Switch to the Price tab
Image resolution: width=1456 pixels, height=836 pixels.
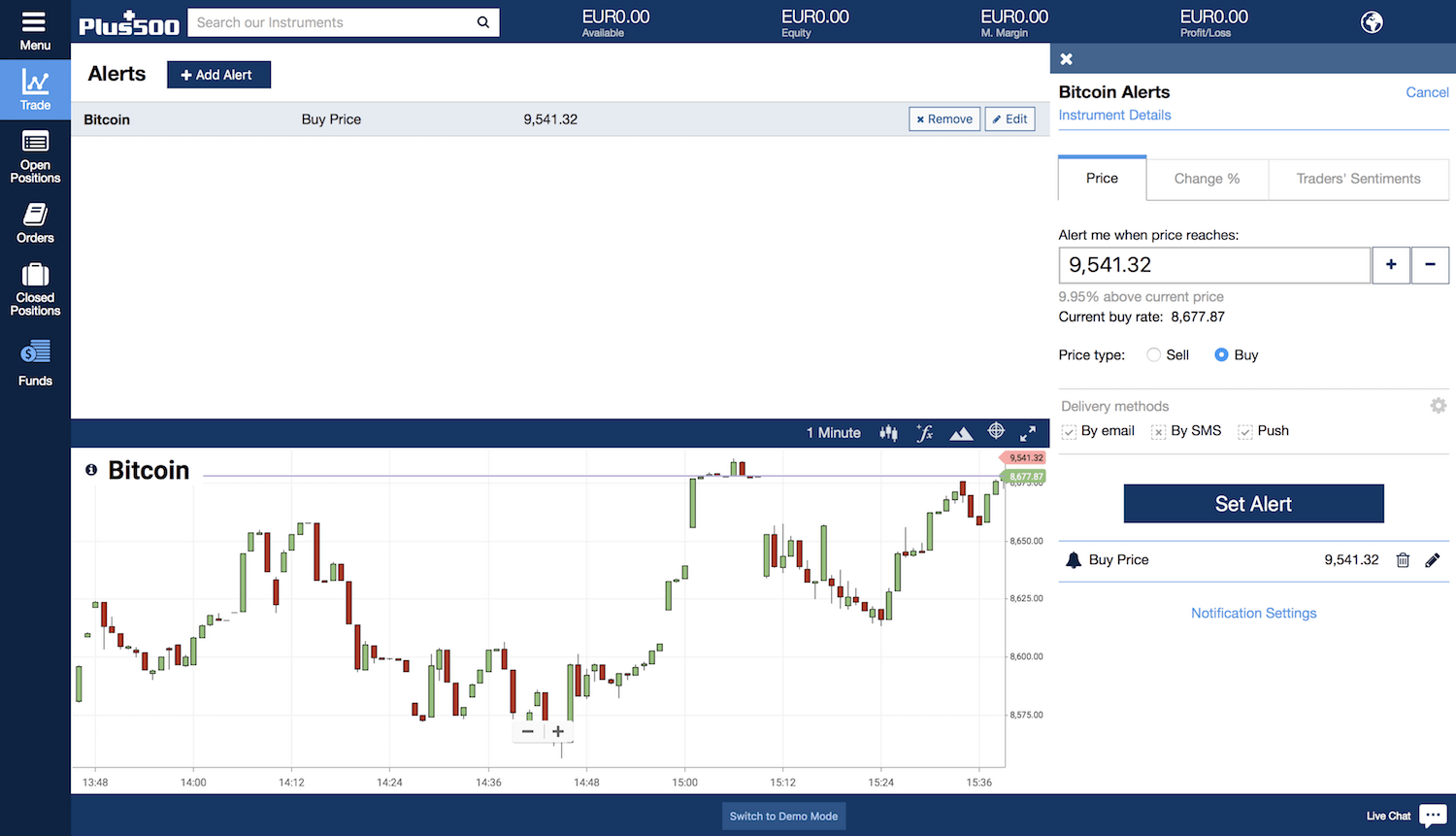coord(1102,179)
